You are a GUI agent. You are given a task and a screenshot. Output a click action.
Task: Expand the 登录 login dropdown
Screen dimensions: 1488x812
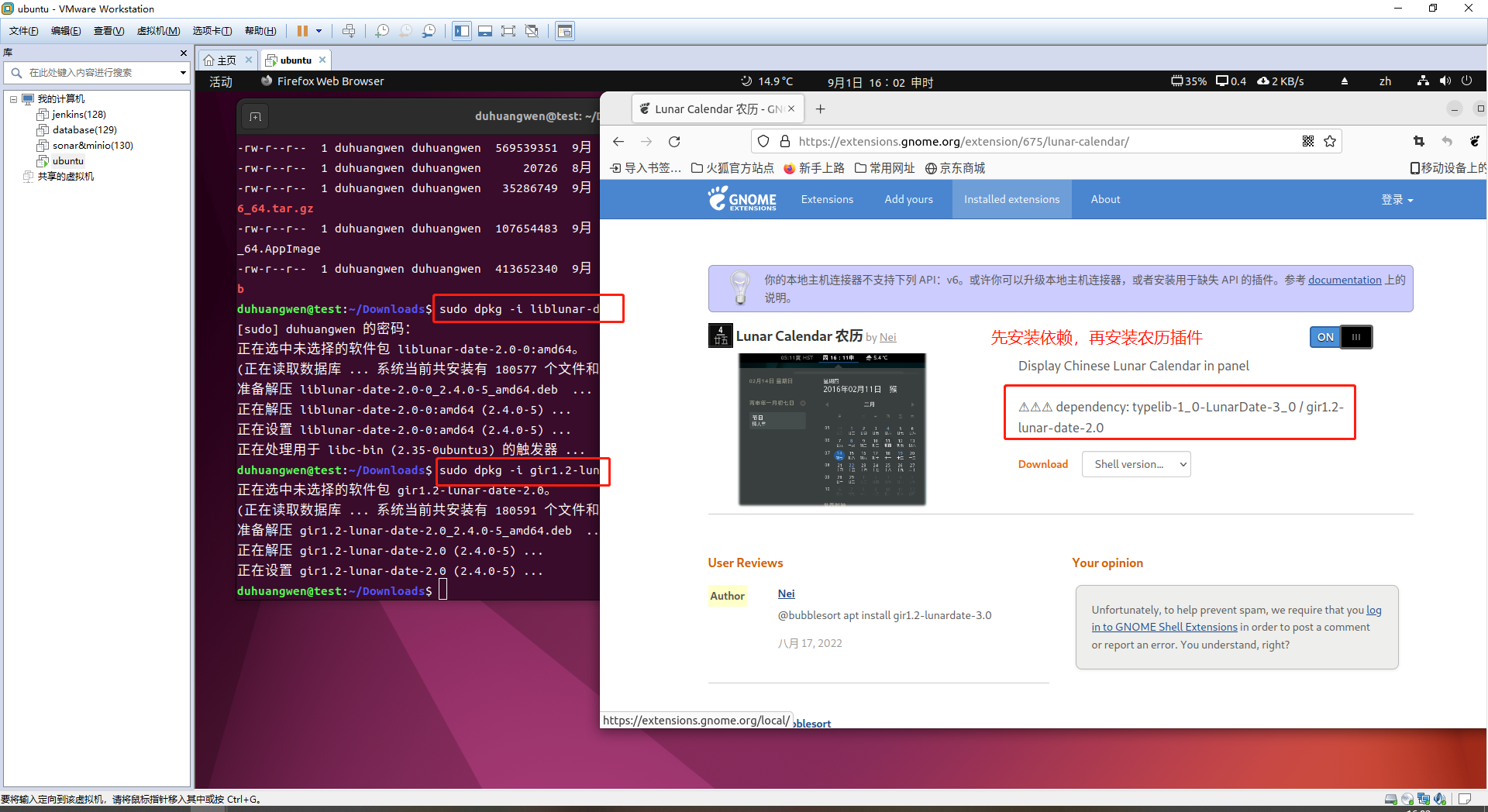click(x=1397, y=200)
